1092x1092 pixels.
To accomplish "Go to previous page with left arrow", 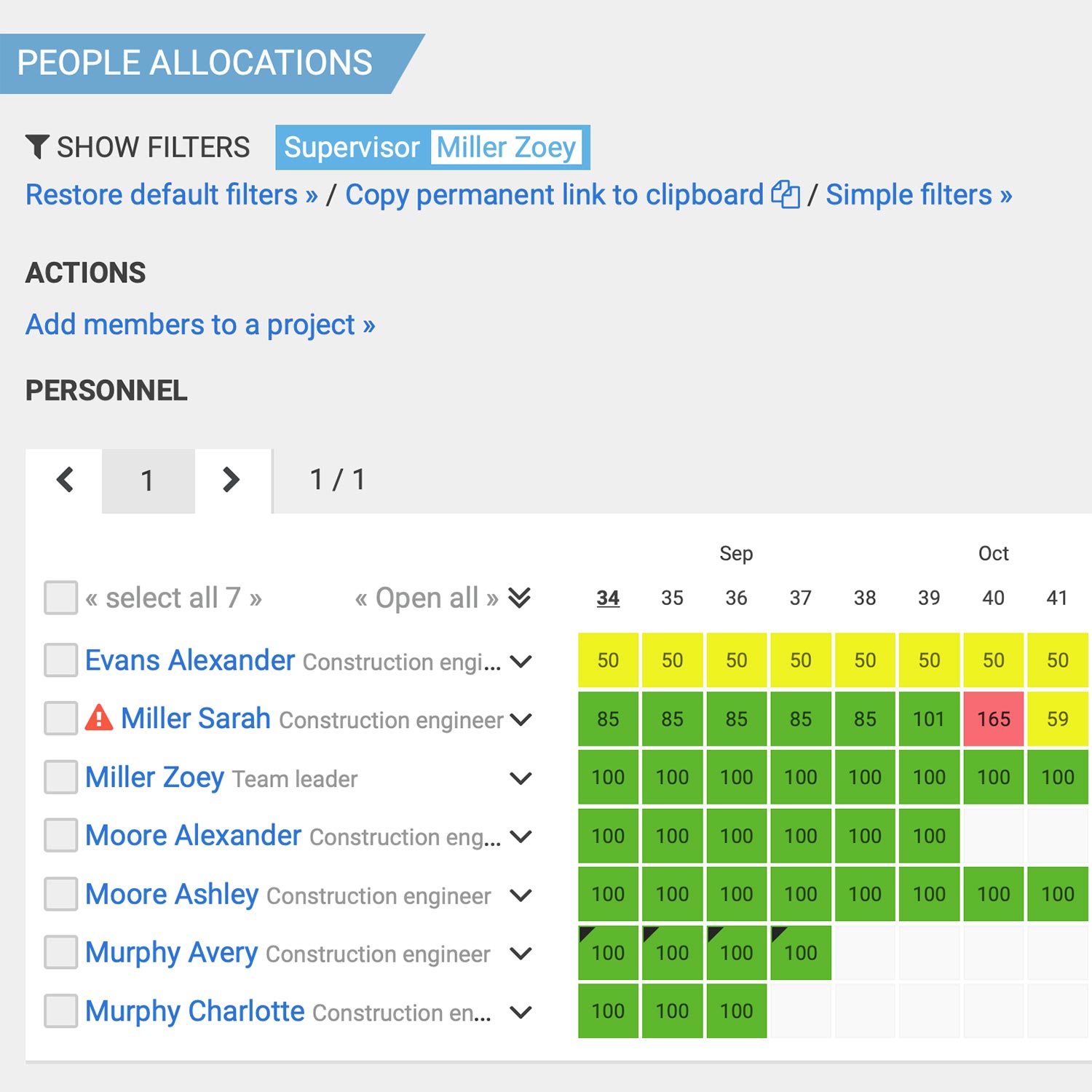I will 65,480.
